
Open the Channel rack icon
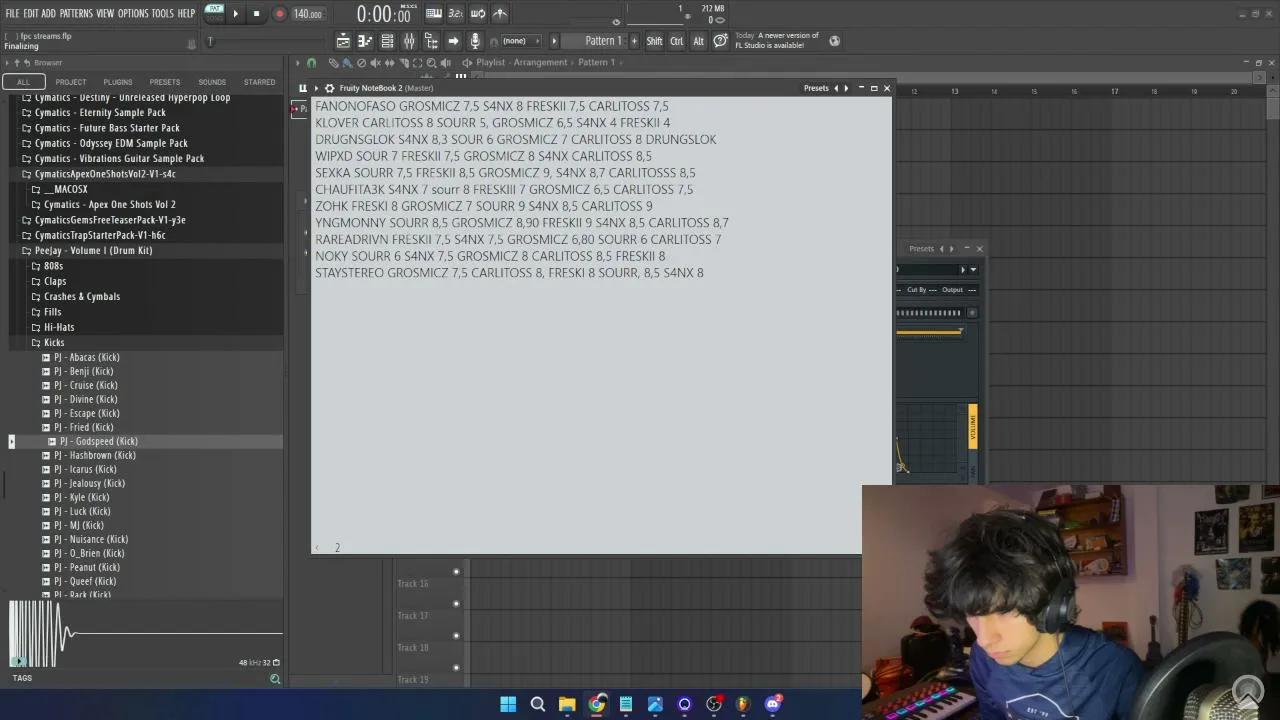coord(387,41)
